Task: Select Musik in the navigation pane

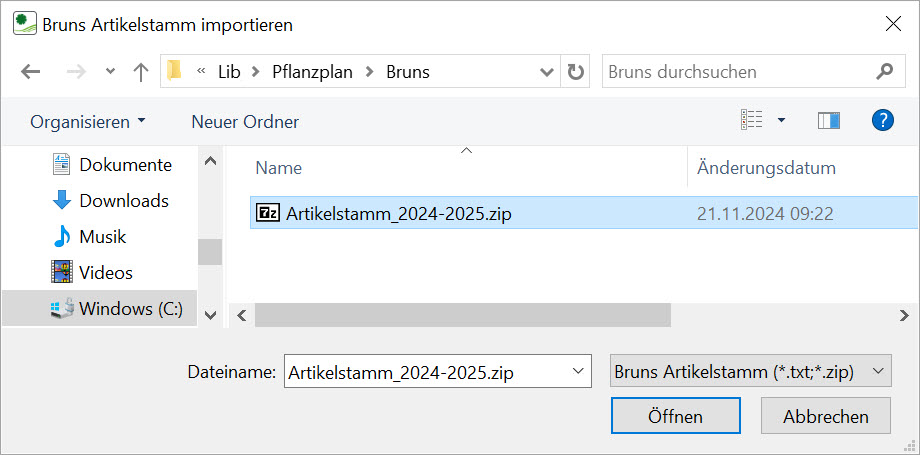Action: click(102, 237)
